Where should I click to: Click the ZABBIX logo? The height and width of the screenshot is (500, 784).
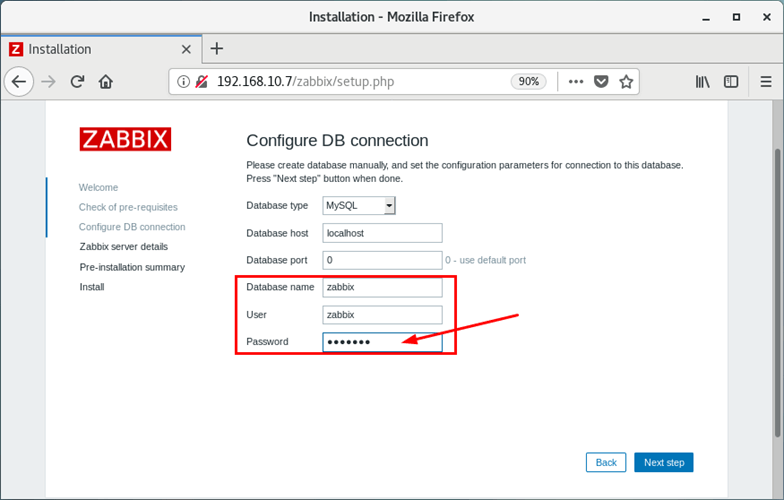[125, 139]
